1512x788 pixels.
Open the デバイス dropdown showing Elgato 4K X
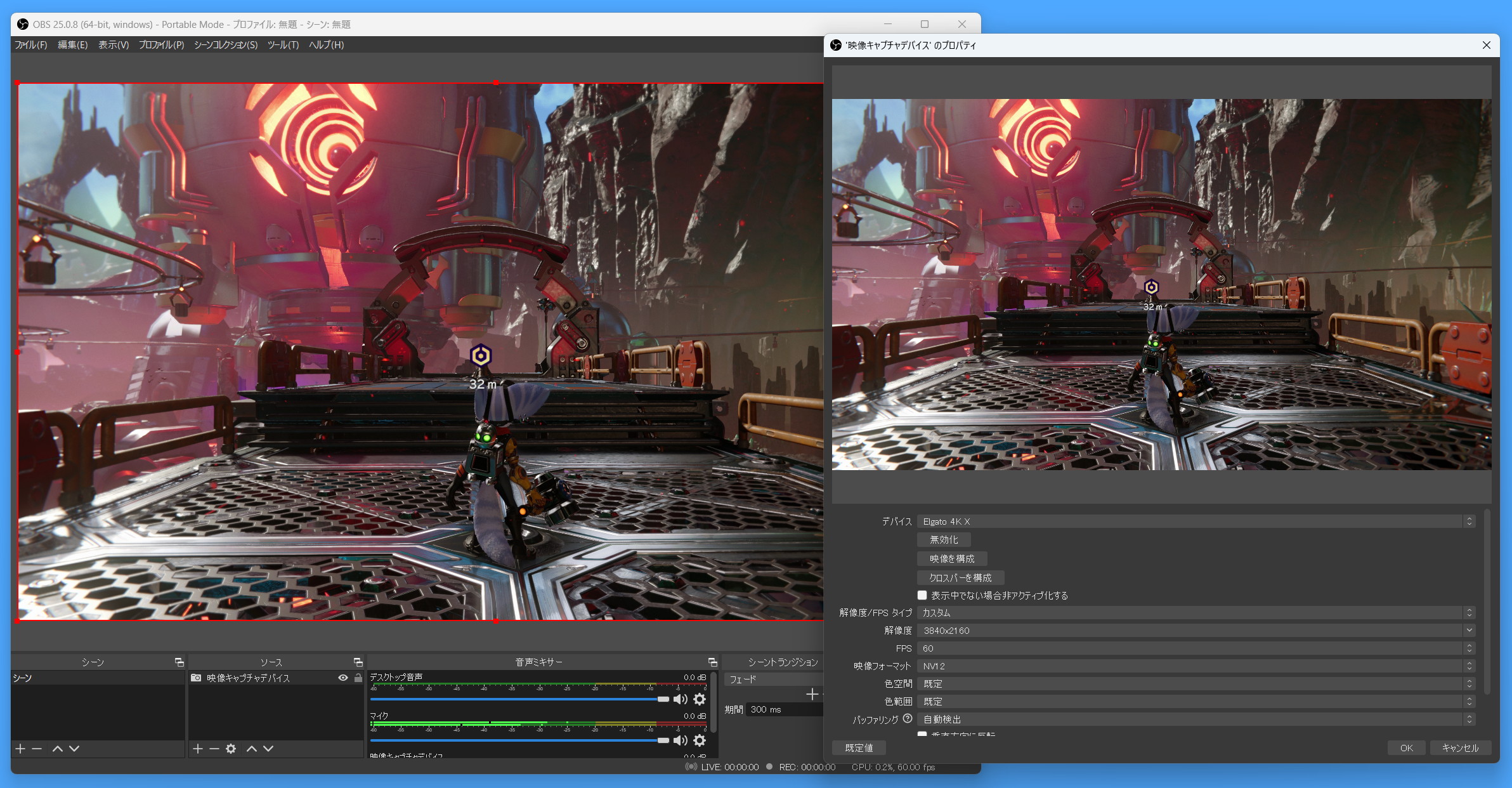[x=1196, y=522]
